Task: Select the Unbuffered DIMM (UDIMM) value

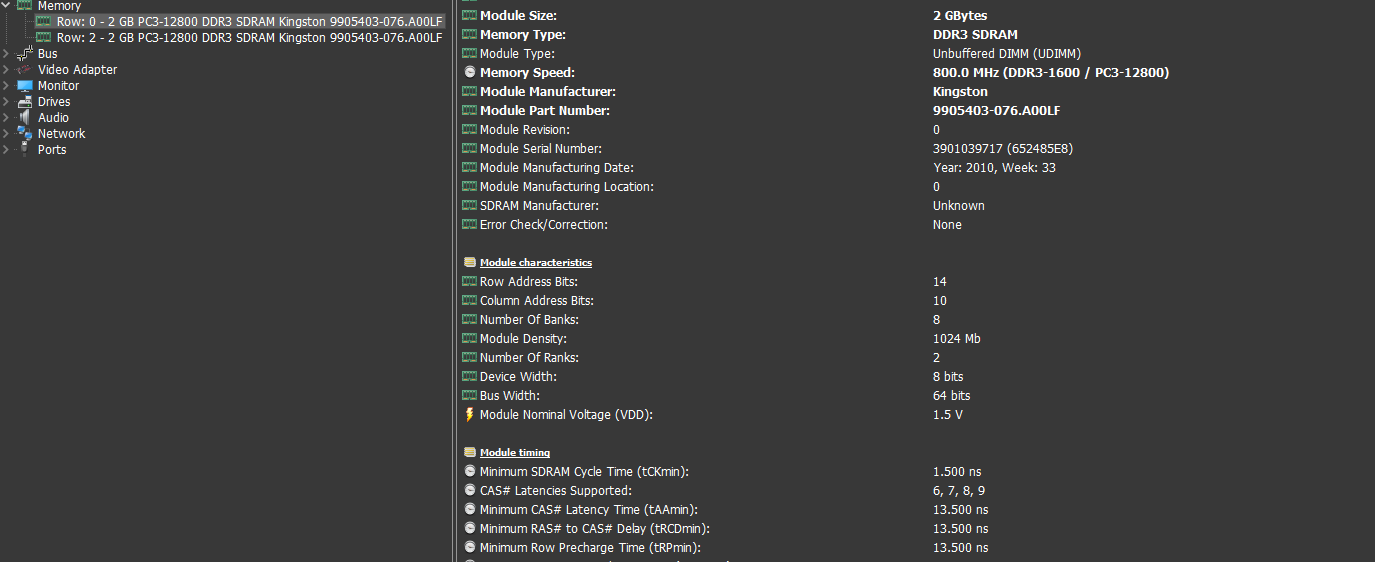Action: coord(1007,54)
